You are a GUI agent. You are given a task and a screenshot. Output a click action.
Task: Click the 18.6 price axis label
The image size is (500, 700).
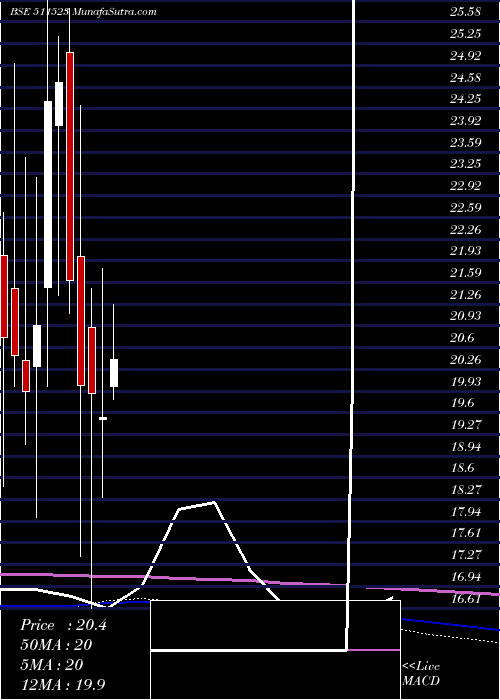[462, 468]
